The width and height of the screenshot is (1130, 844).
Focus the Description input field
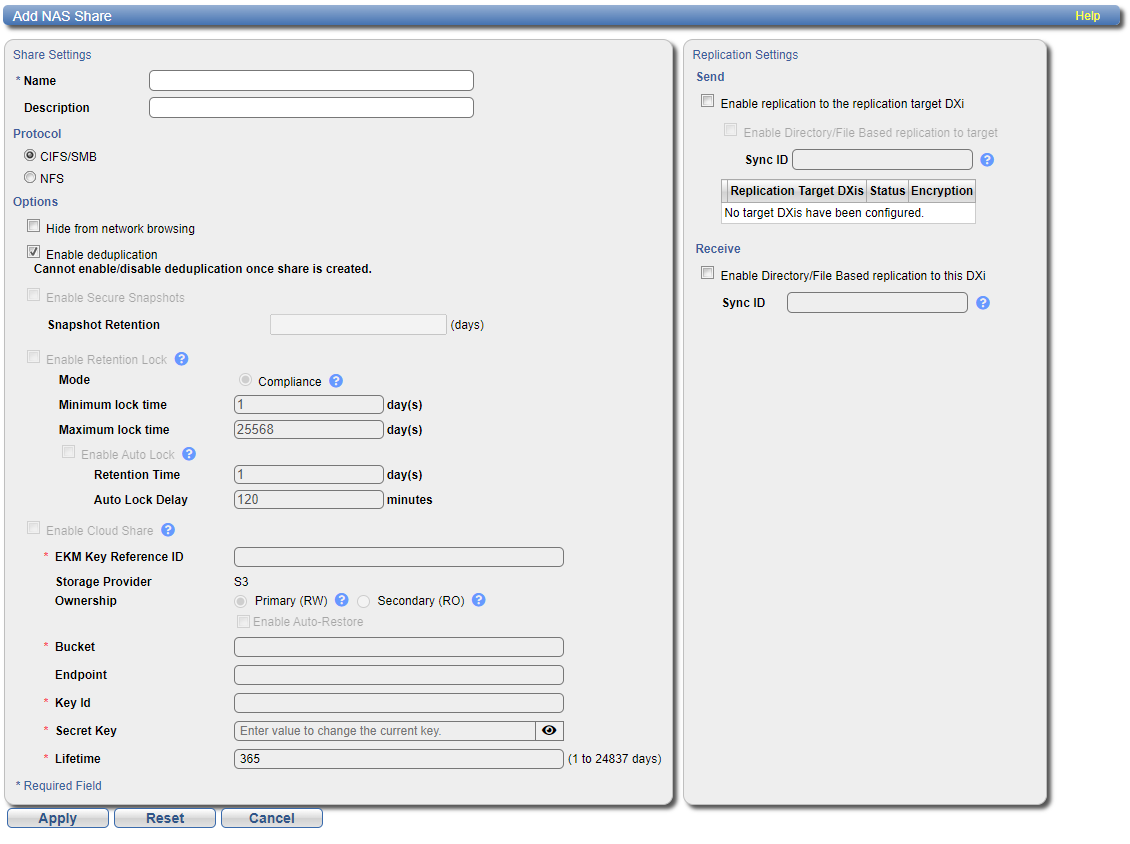(311, 108)
